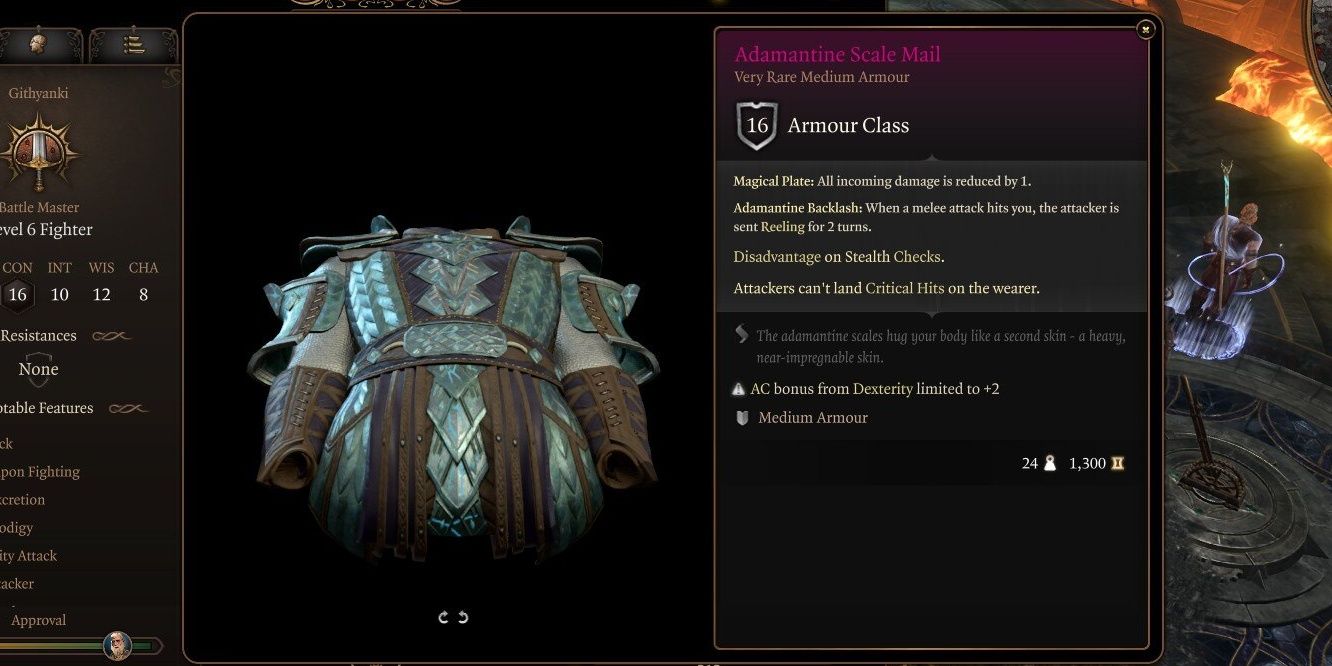Close the Adamantine Scale Mail tooltip
1332x666 pixels.
tap(1146, 30)
